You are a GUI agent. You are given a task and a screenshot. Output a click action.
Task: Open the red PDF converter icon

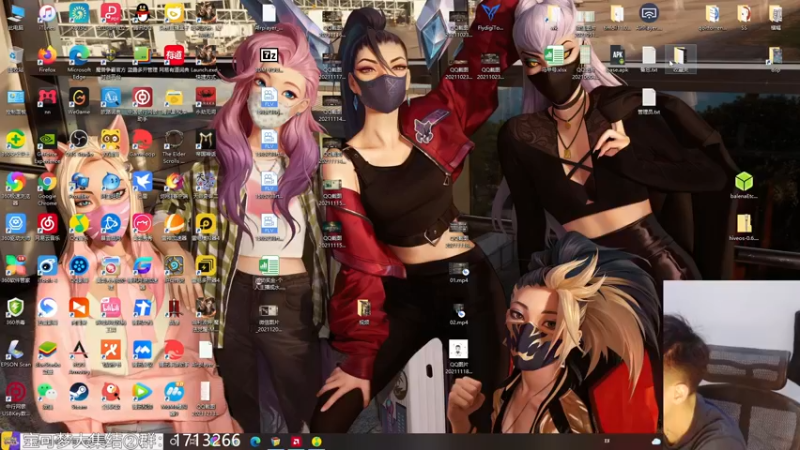pyautogui.click(x=111, y=14)
